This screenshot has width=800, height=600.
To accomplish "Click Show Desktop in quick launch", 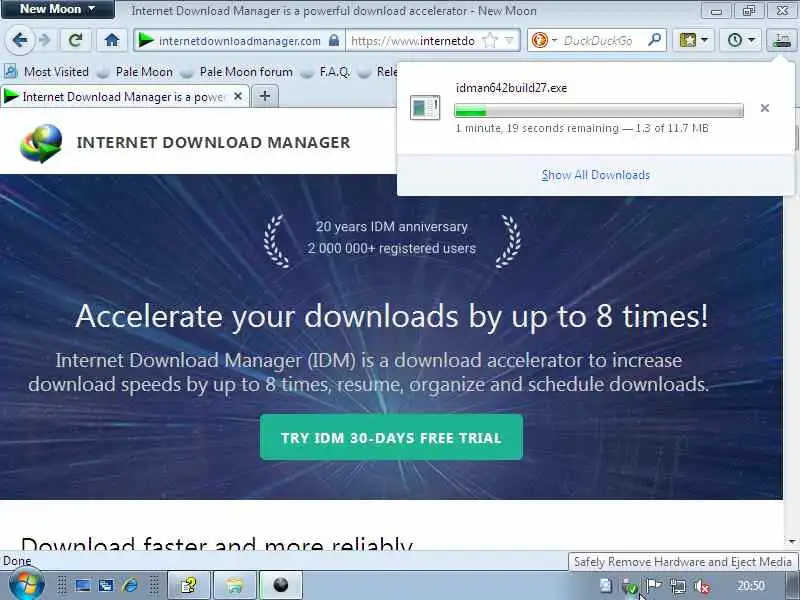I will pyautogui.click(x=83, y=585).
